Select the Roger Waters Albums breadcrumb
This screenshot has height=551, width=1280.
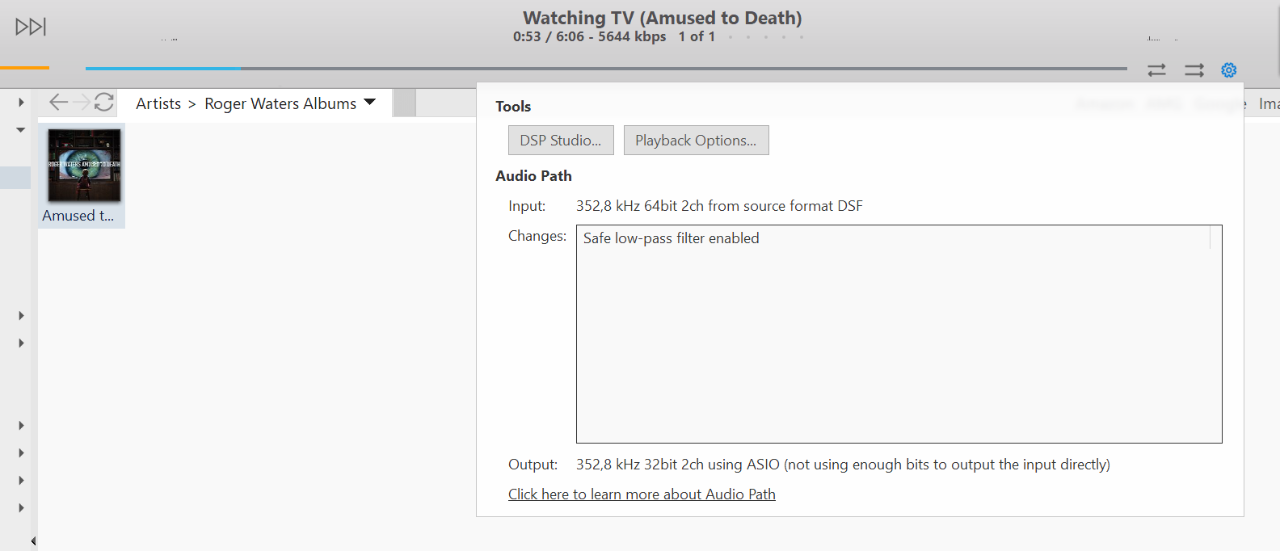click(280, 103)
